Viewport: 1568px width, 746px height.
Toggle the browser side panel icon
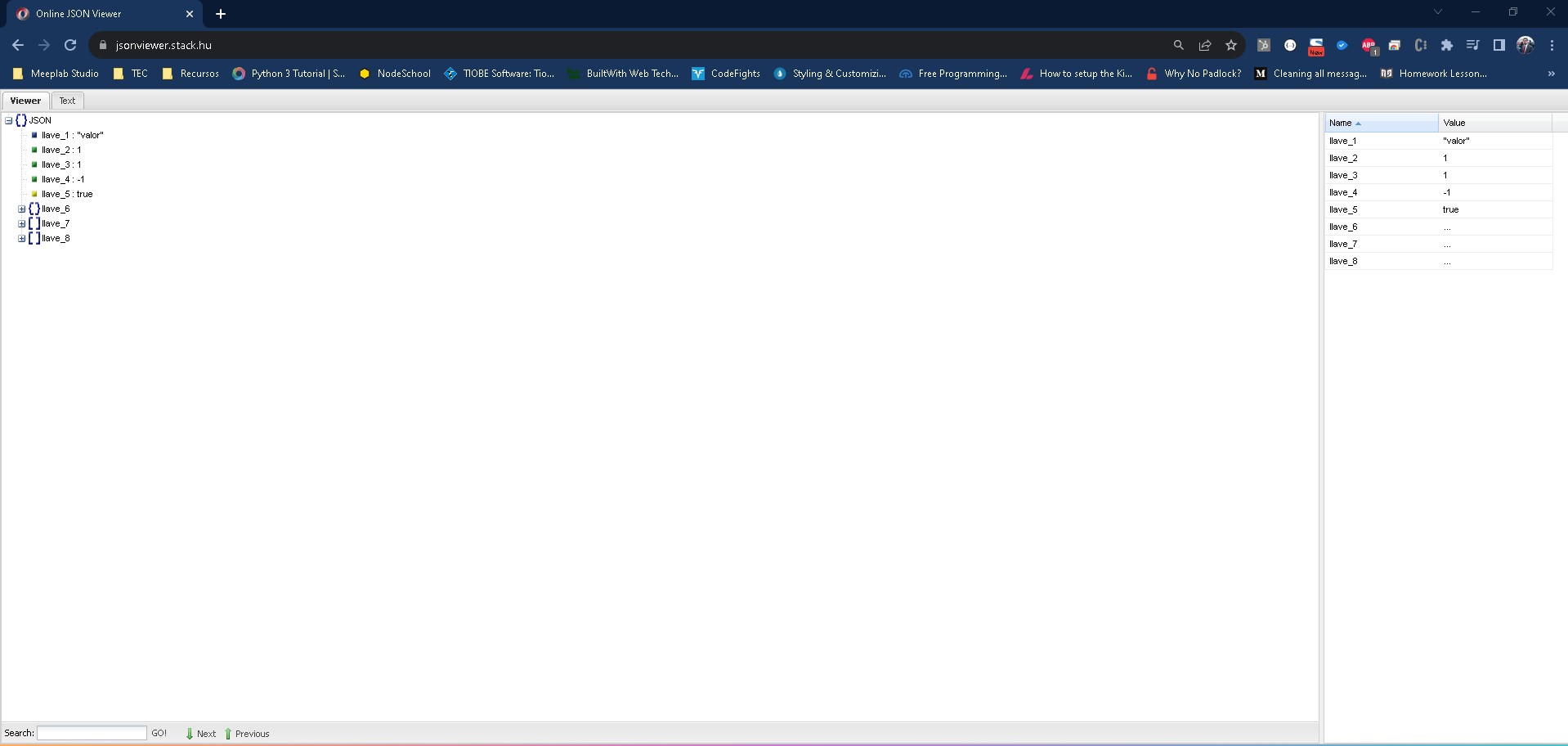pyautogui.click(x=1499, y=45)
